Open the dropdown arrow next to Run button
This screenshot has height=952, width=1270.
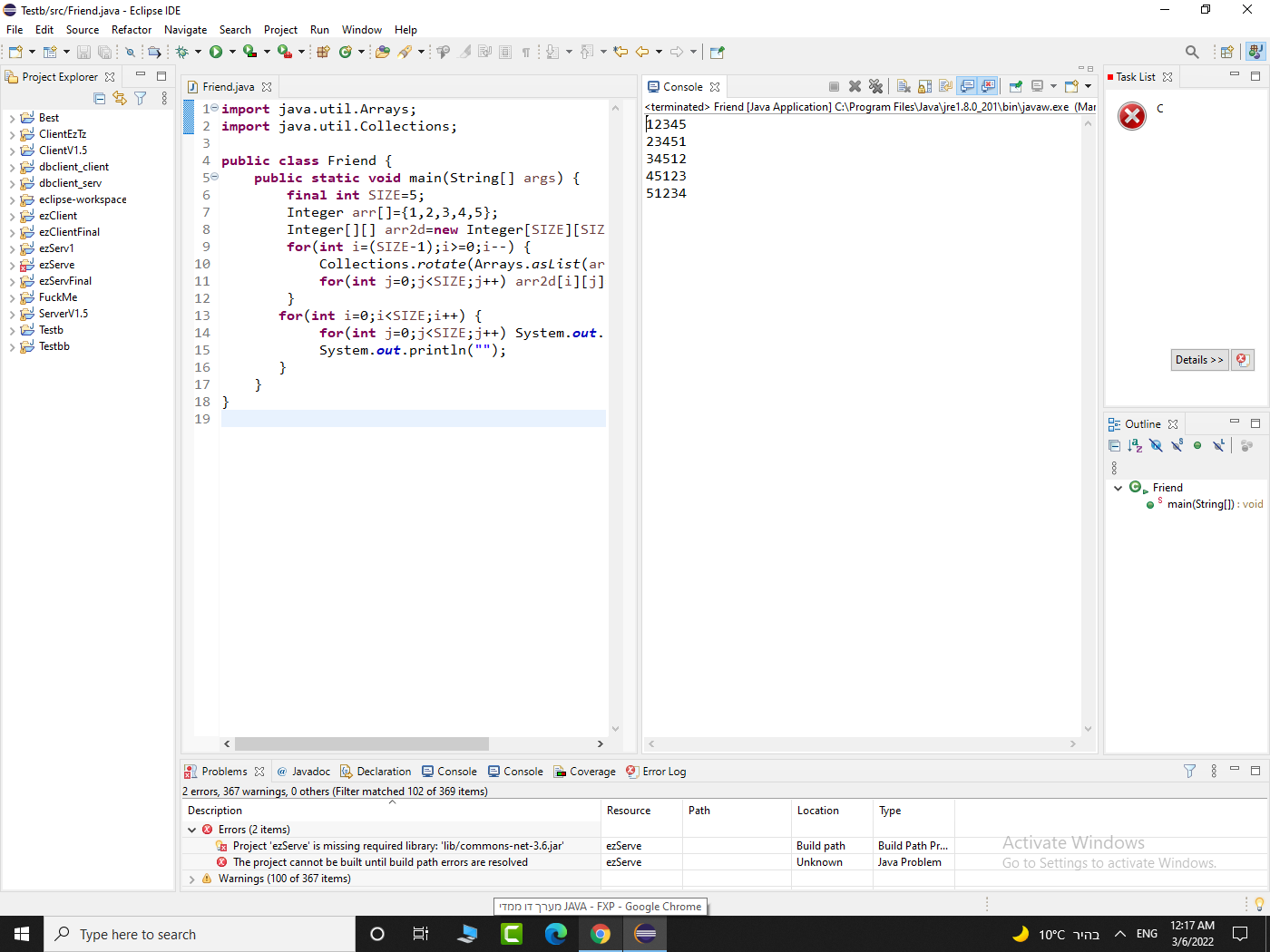[232, 52]
